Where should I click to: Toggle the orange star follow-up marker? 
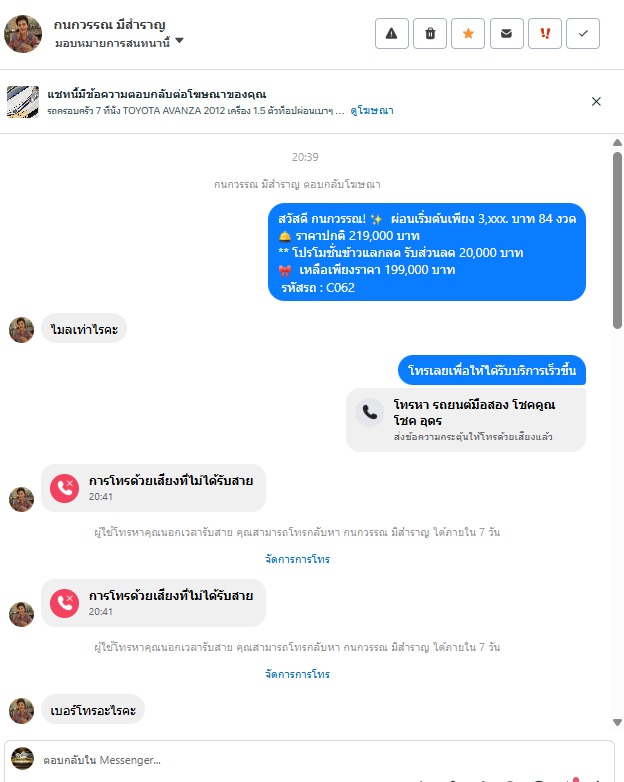[468, 33]
